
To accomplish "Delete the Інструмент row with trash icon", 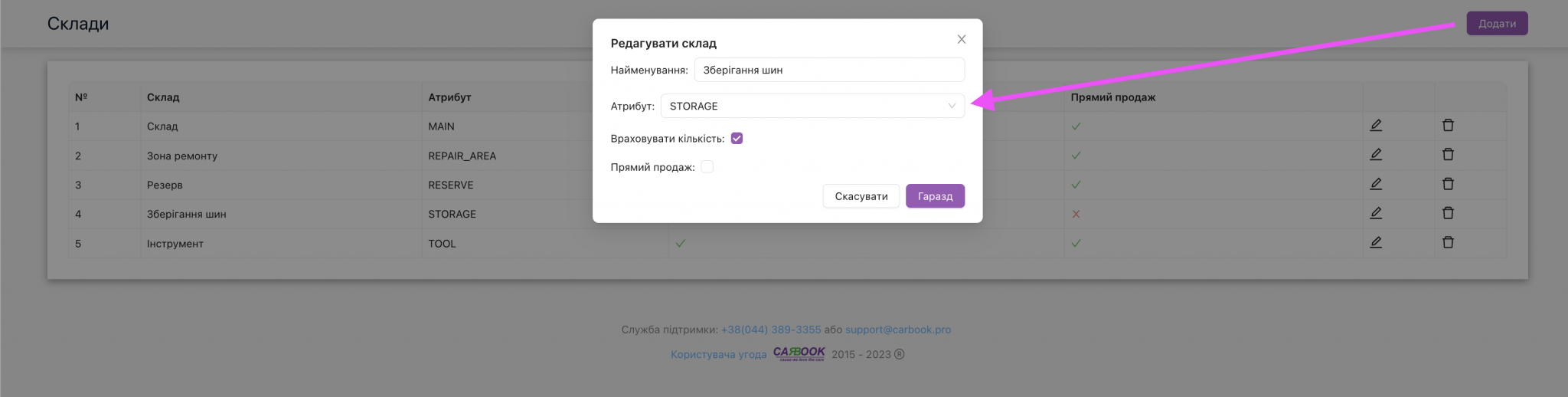I will (x=1448, y=242).
